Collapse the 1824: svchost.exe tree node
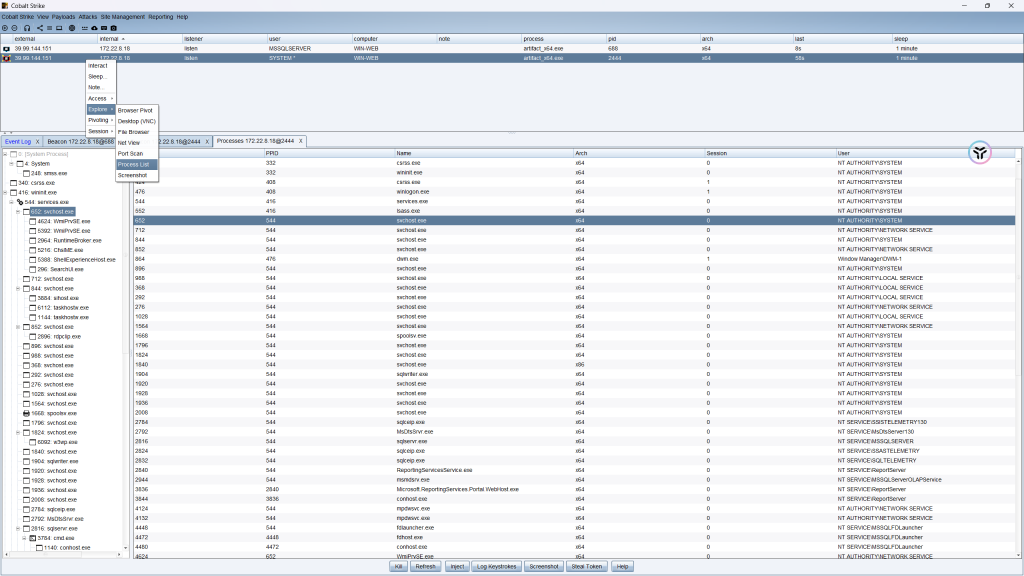The width and height of the screenshot is (1024, 576). coord(18,432)
